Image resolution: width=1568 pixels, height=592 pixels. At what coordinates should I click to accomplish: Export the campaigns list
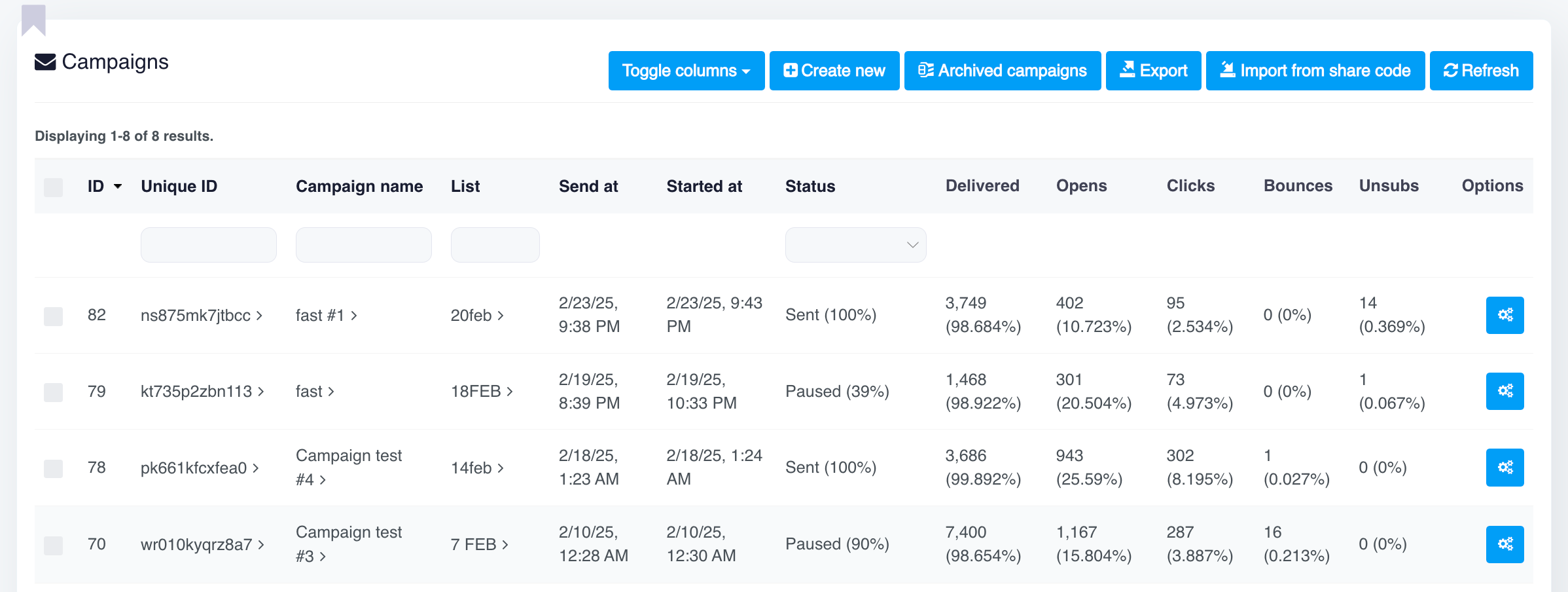[x=1153, y=71]
